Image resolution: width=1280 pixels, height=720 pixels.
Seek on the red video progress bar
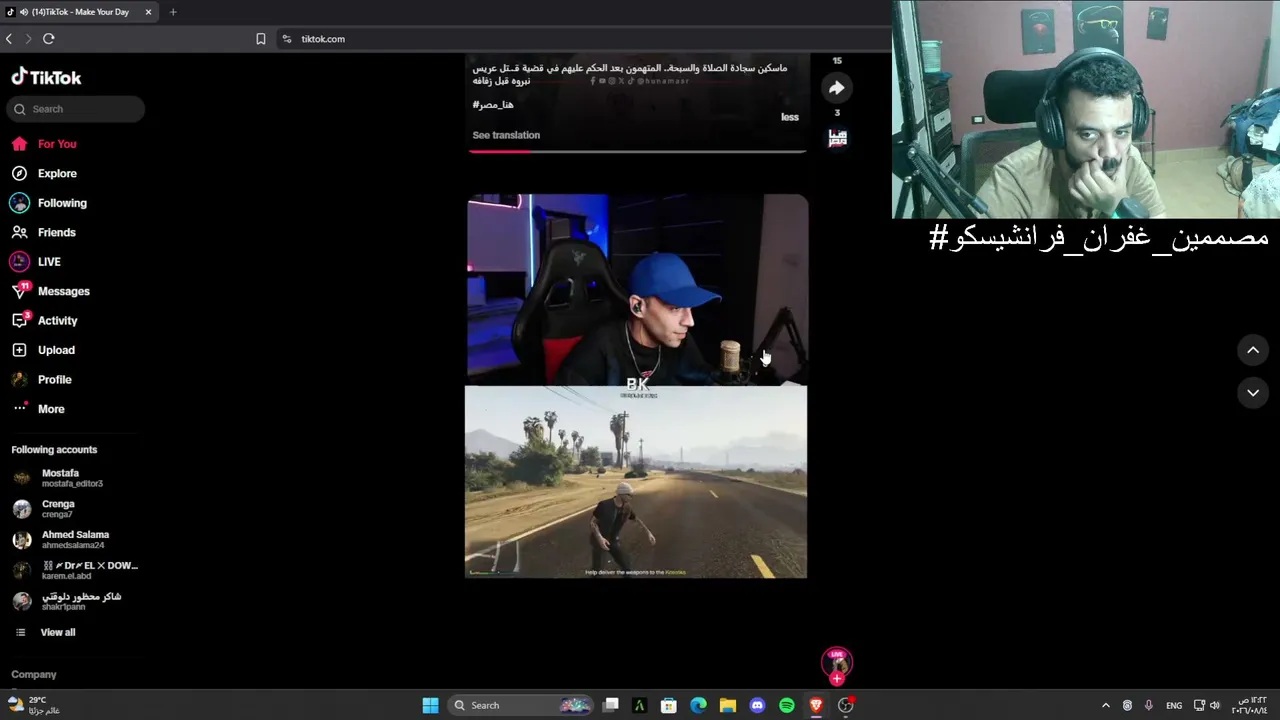coord(637,151)
